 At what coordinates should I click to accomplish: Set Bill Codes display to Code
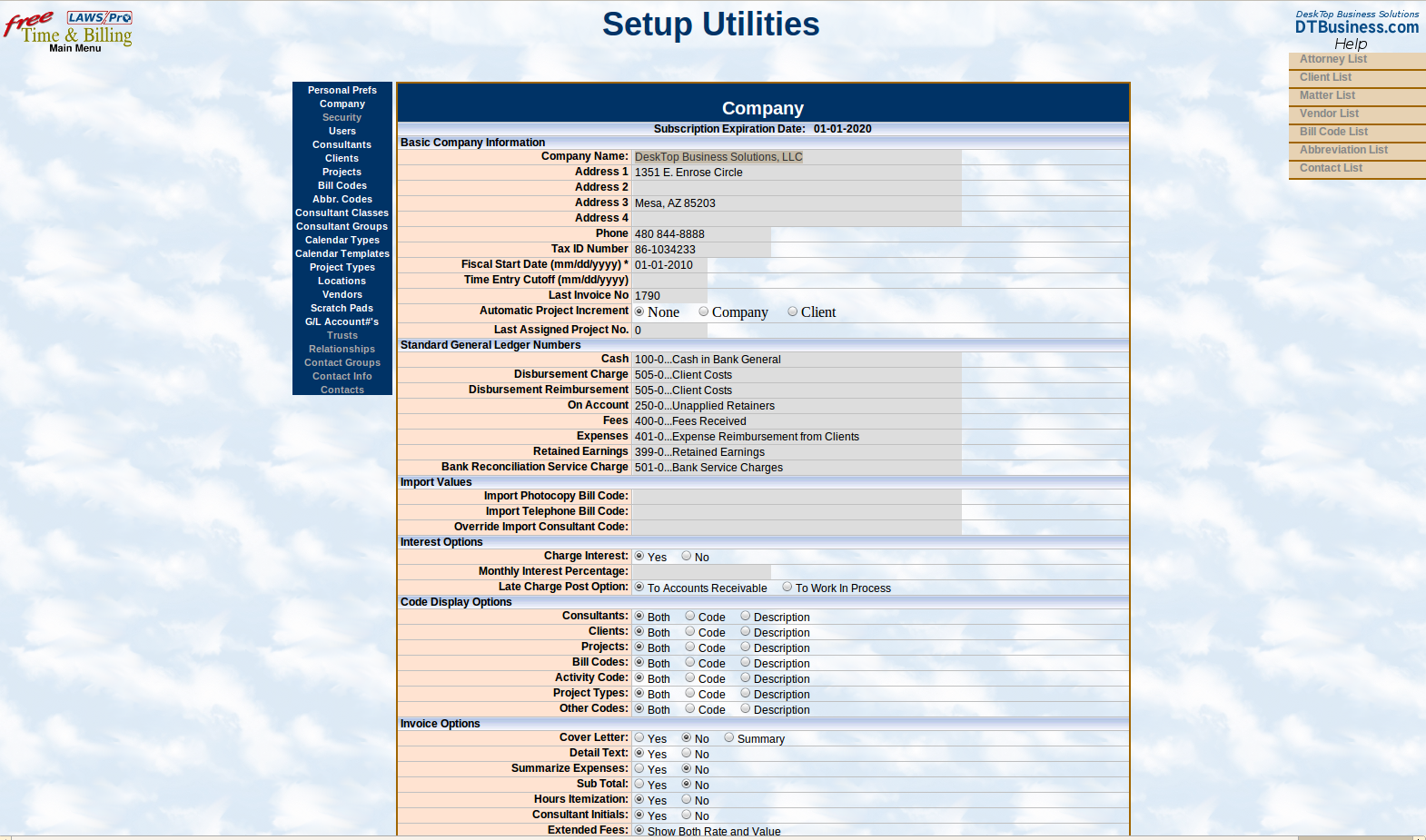coord(690,662)
